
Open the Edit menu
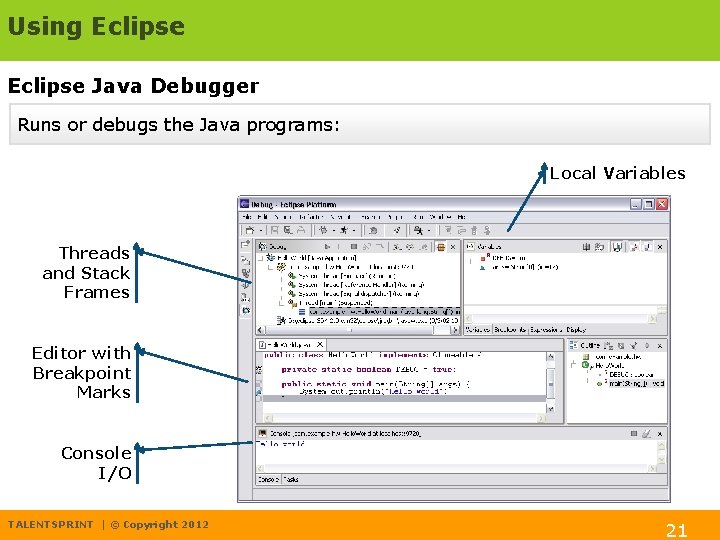pos(263,217)
